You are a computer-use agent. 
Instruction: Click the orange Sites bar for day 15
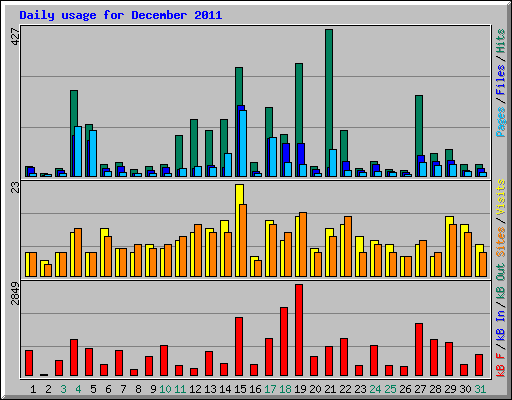243,240
